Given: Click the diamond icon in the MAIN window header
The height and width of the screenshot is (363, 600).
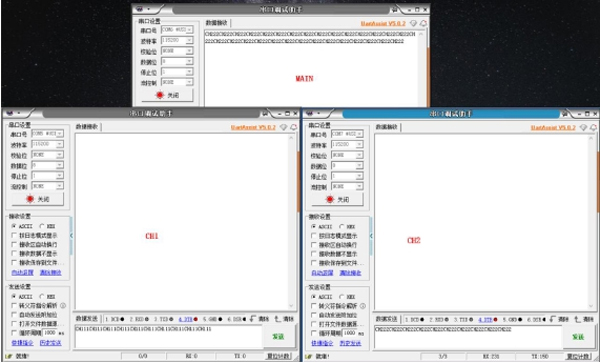Looking at the screenshot, I should [x=413, y=23].
